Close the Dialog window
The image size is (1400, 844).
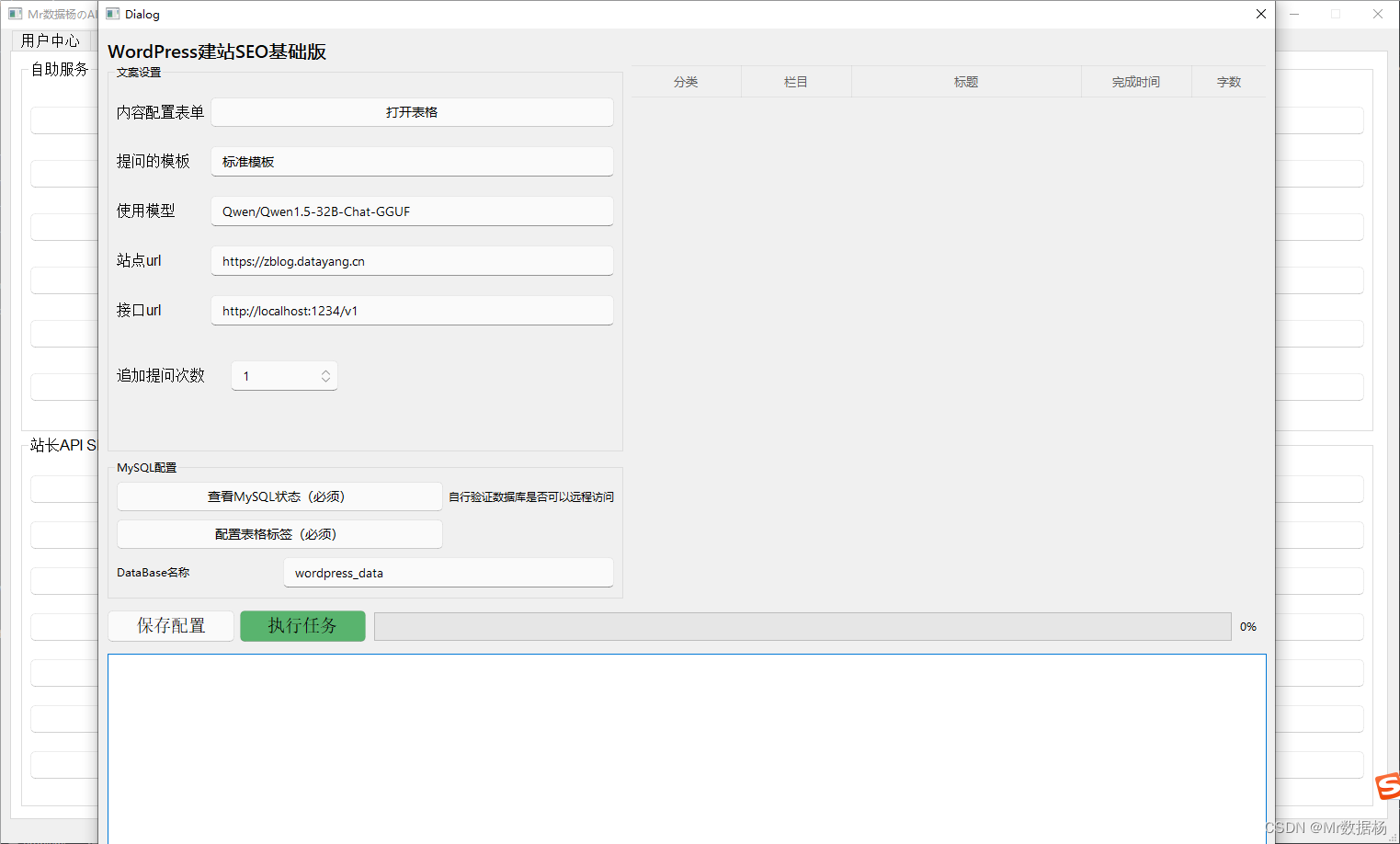click(1261, 14)
